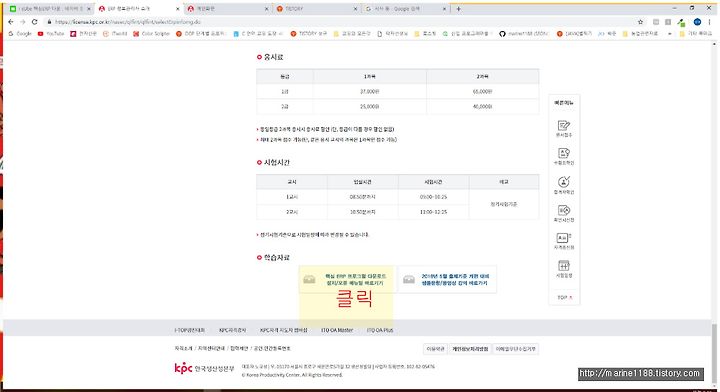Screen dimensions: 720x392
Task: Open the Chrome three-dot menu
Action: tap(709, 22)
